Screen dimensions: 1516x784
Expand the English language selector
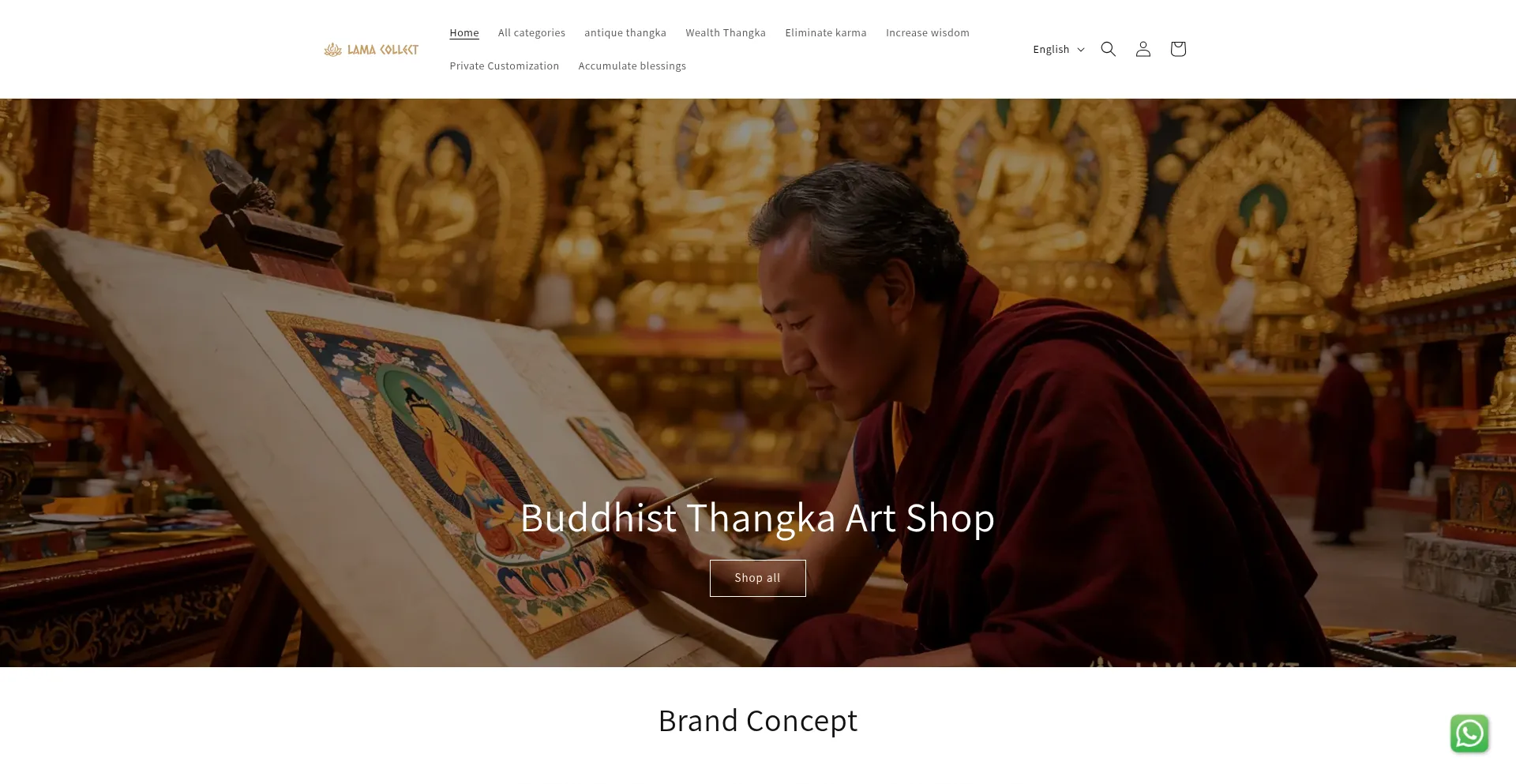point(1059,49)
